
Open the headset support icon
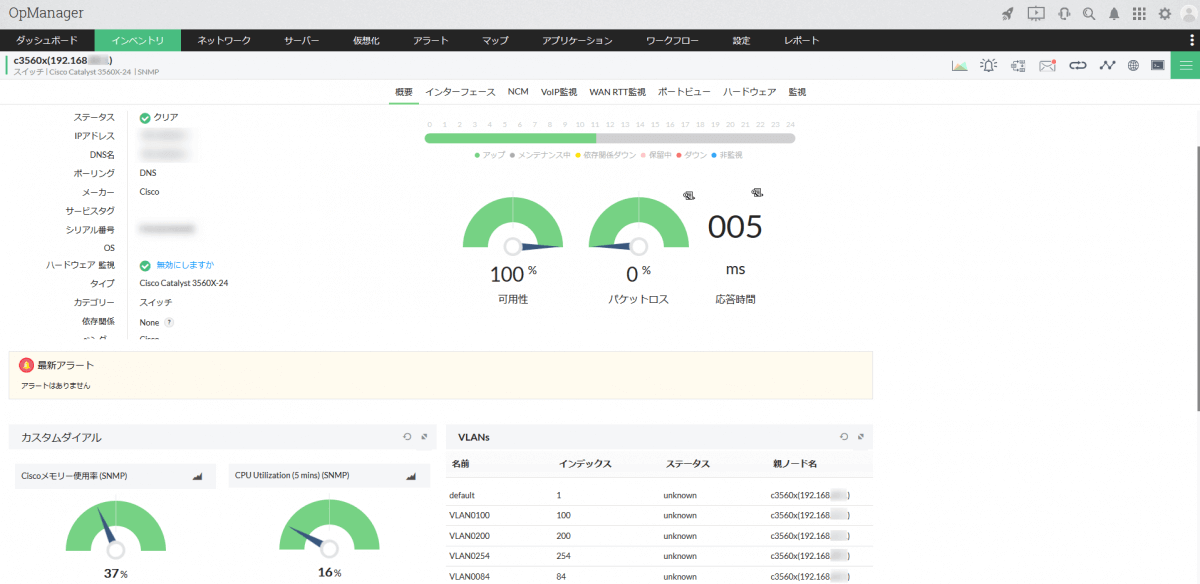(x=1064, y=14)
